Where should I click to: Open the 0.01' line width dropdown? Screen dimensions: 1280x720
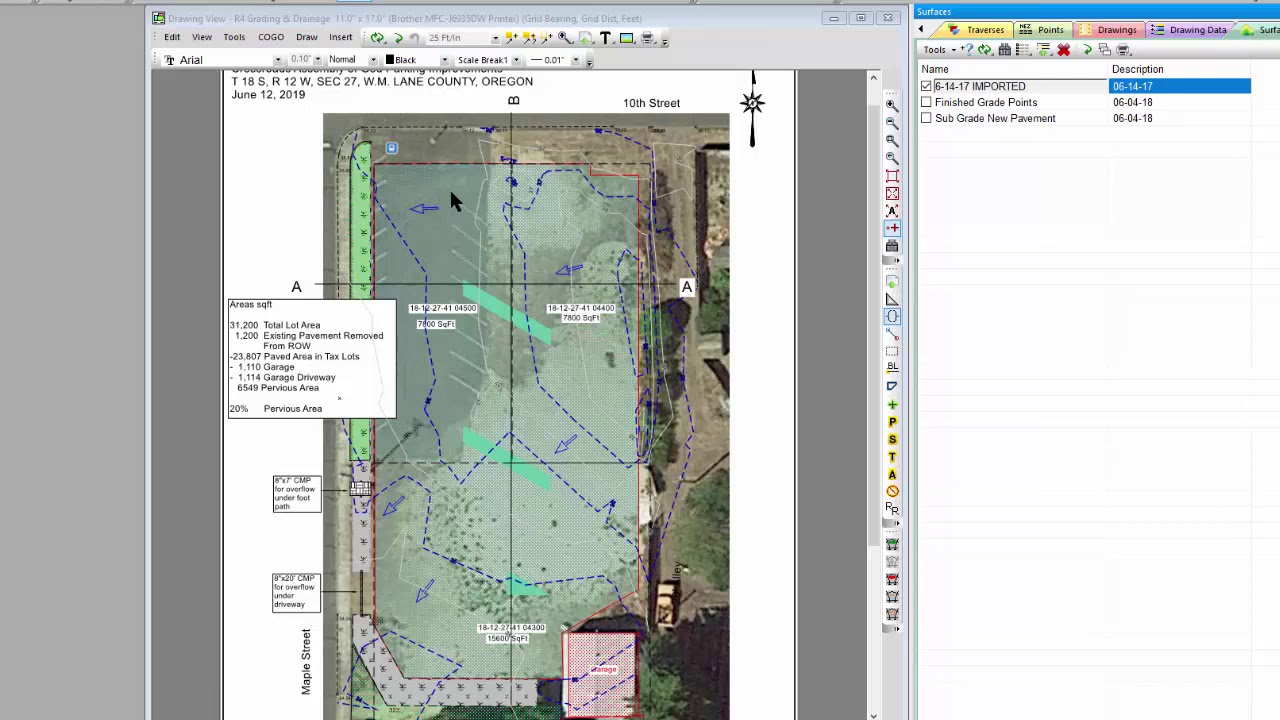(575, 60)
